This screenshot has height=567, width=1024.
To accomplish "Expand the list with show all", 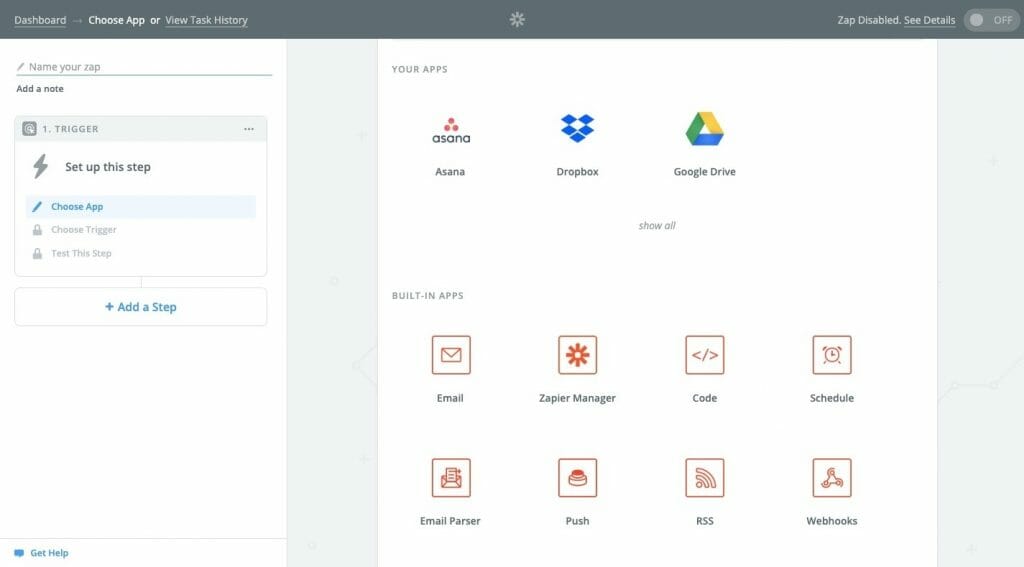I will (x=657, y=225).
